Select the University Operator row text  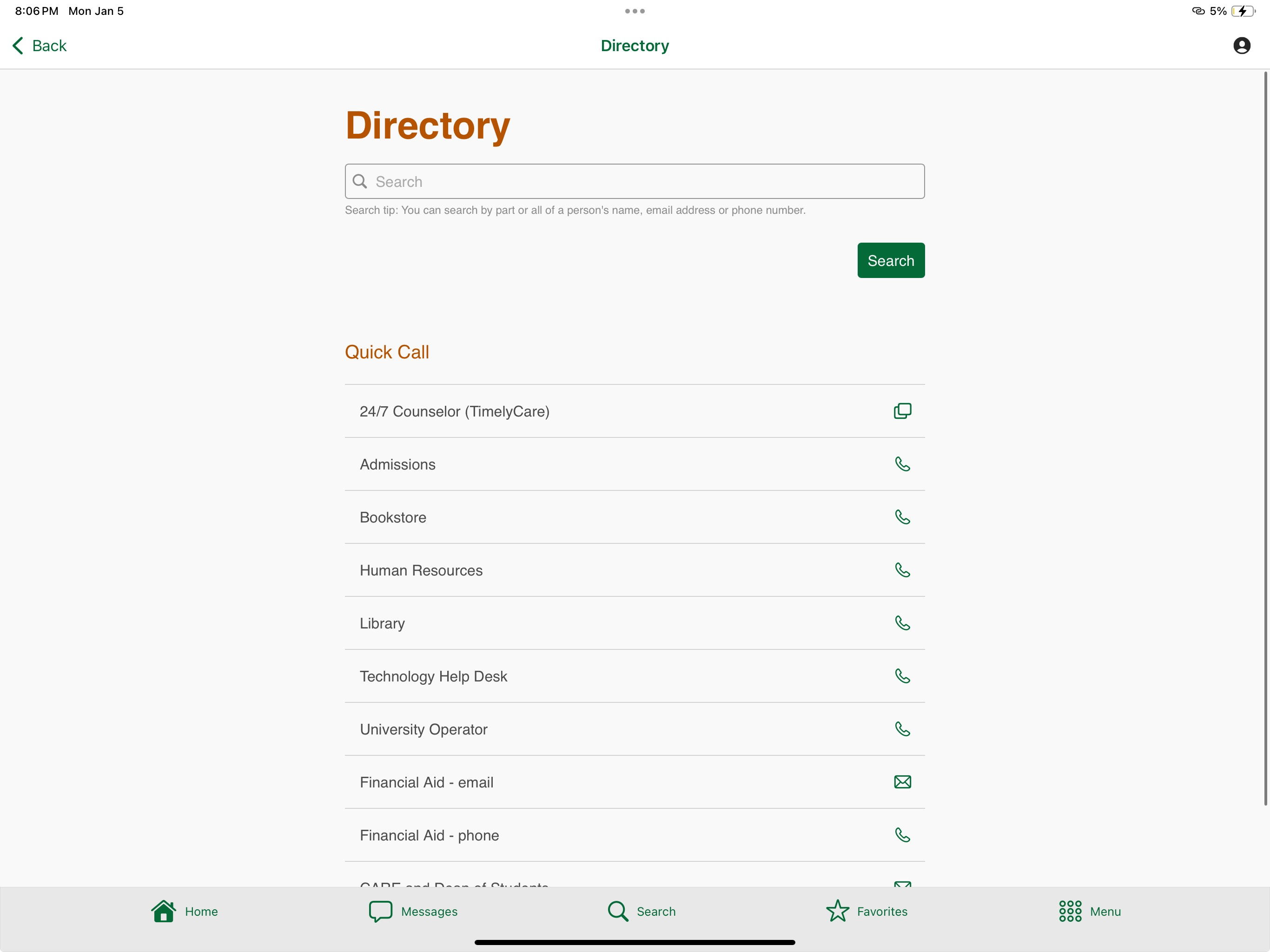coord(423,729)
